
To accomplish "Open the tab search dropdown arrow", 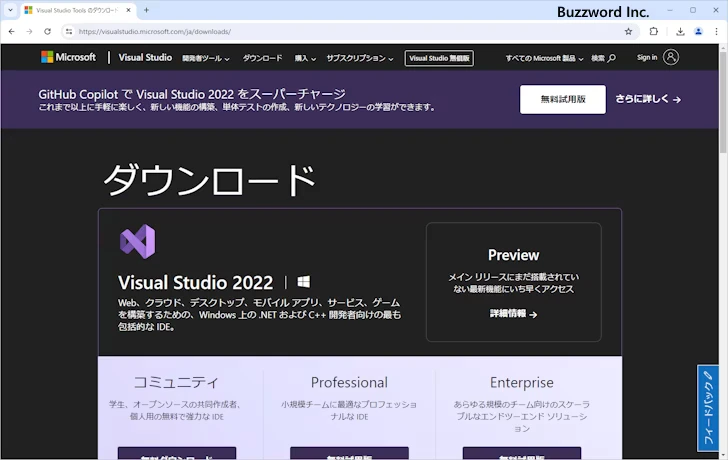I will [10, 10].
